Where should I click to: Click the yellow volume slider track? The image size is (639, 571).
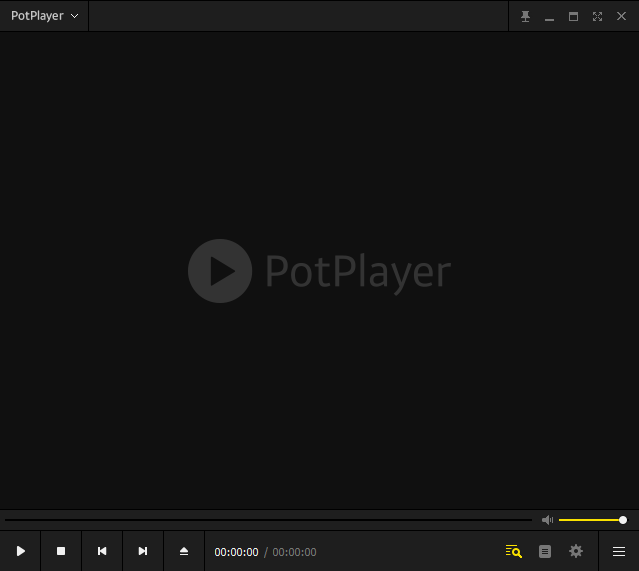pyautogui.click(x=588, y=520)
